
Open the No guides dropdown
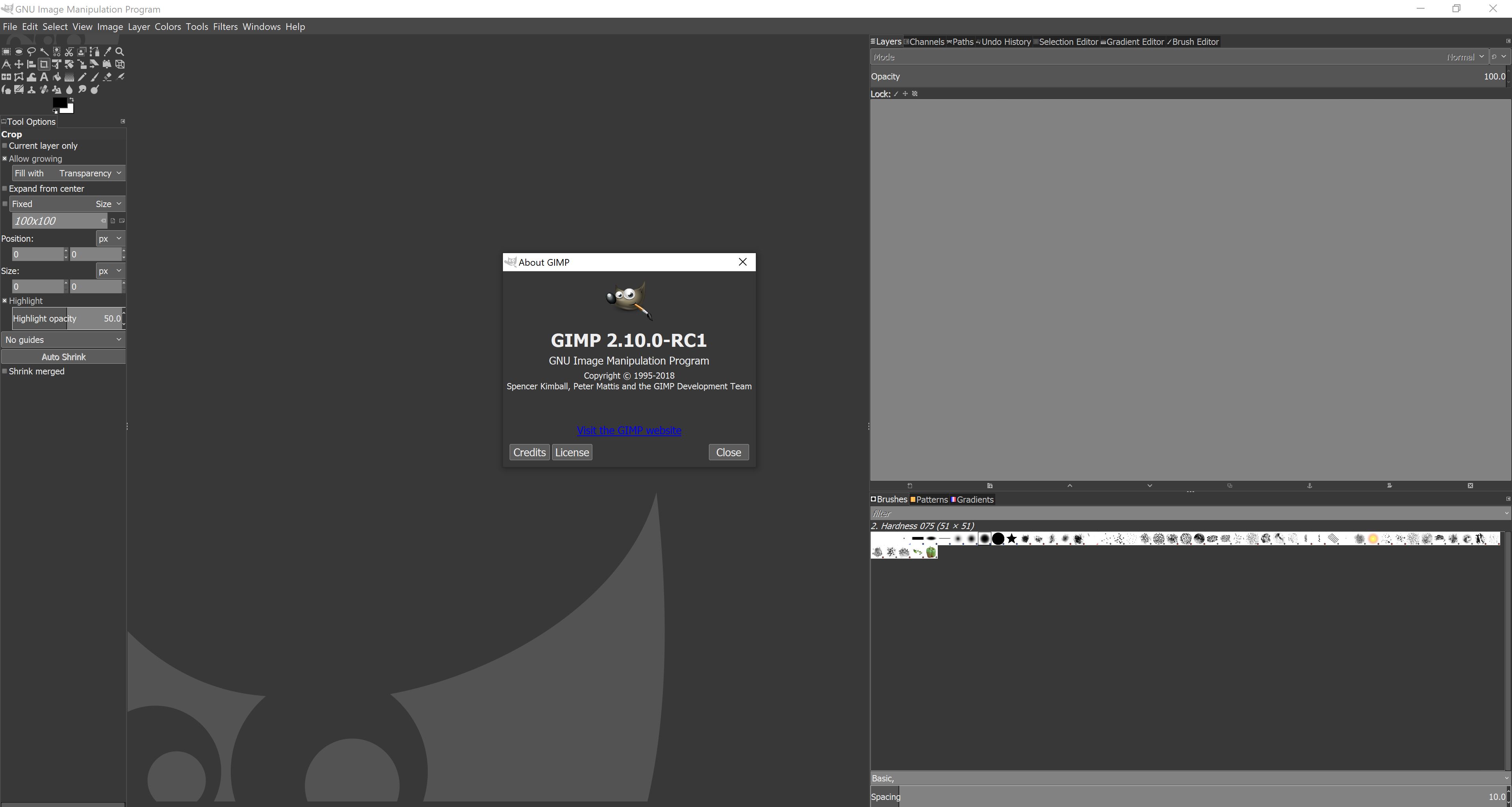pyautogui.click(x=63, y=340)
